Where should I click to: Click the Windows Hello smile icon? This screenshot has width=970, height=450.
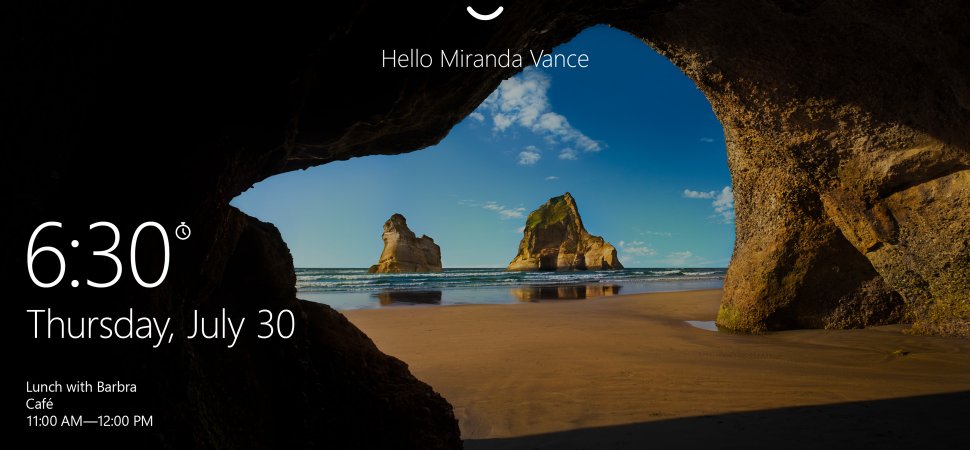[485, 12]
